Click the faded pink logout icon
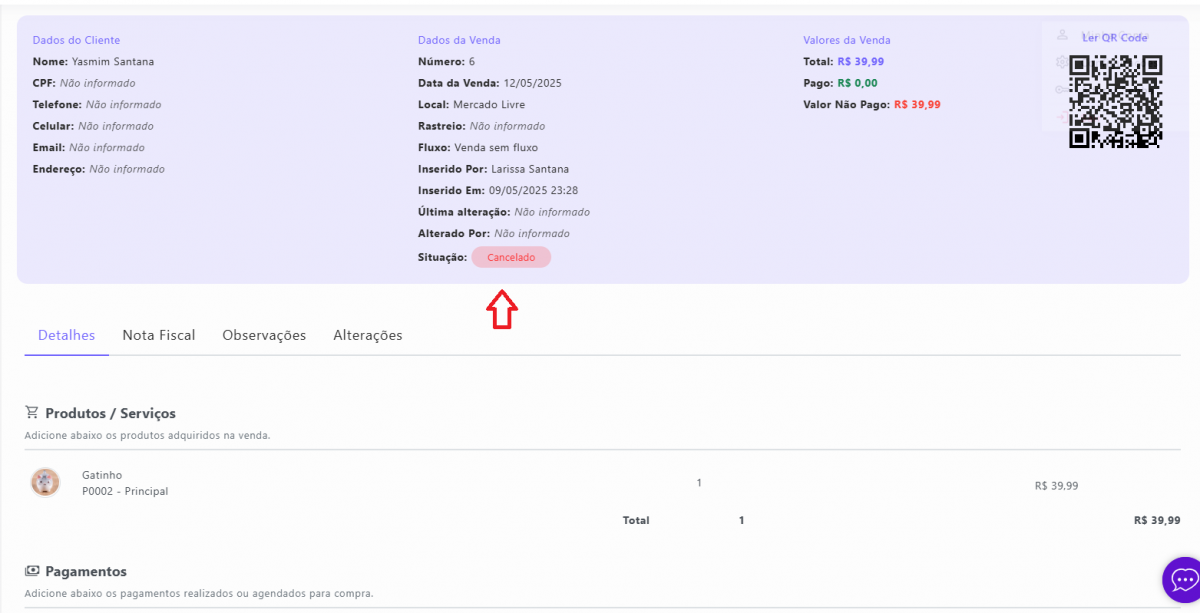This screenshot has width=1200, height=613. point(1062,116)
